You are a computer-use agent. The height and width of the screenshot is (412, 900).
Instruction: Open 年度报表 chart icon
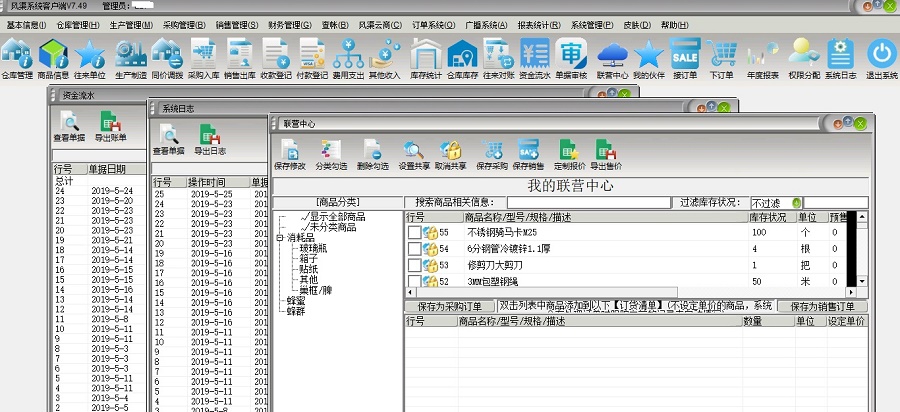click(763, 59)
